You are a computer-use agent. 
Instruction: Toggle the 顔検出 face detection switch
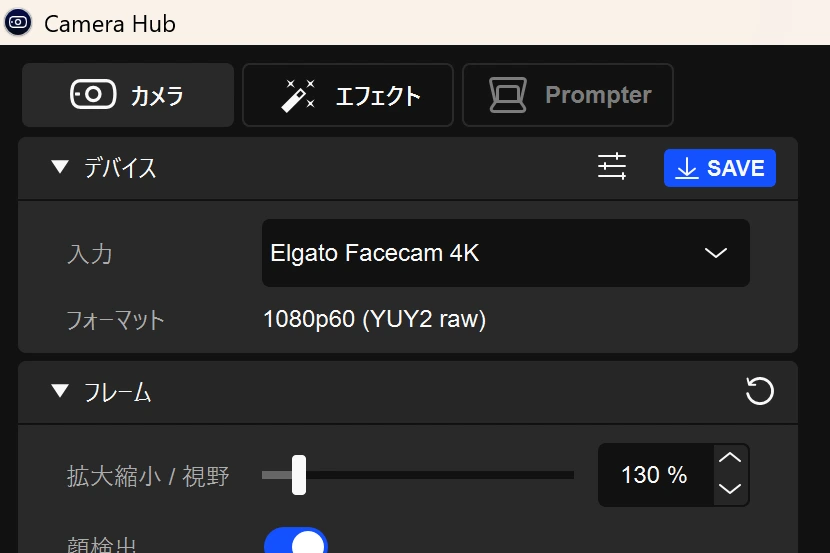pyautogui.click(x=296, y=543)
